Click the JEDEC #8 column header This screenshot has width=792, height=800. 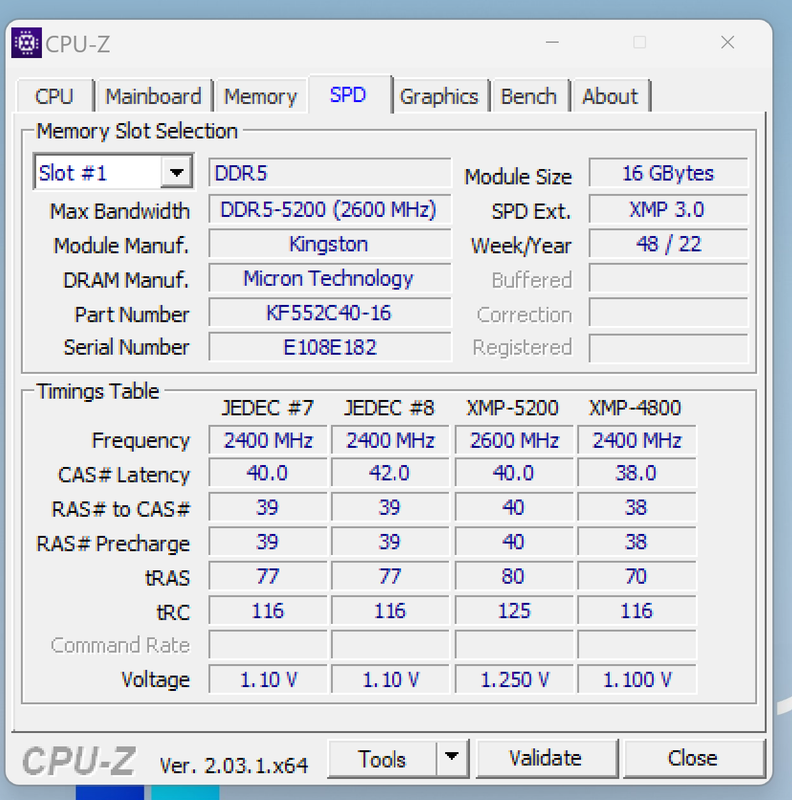pos(389,408)
